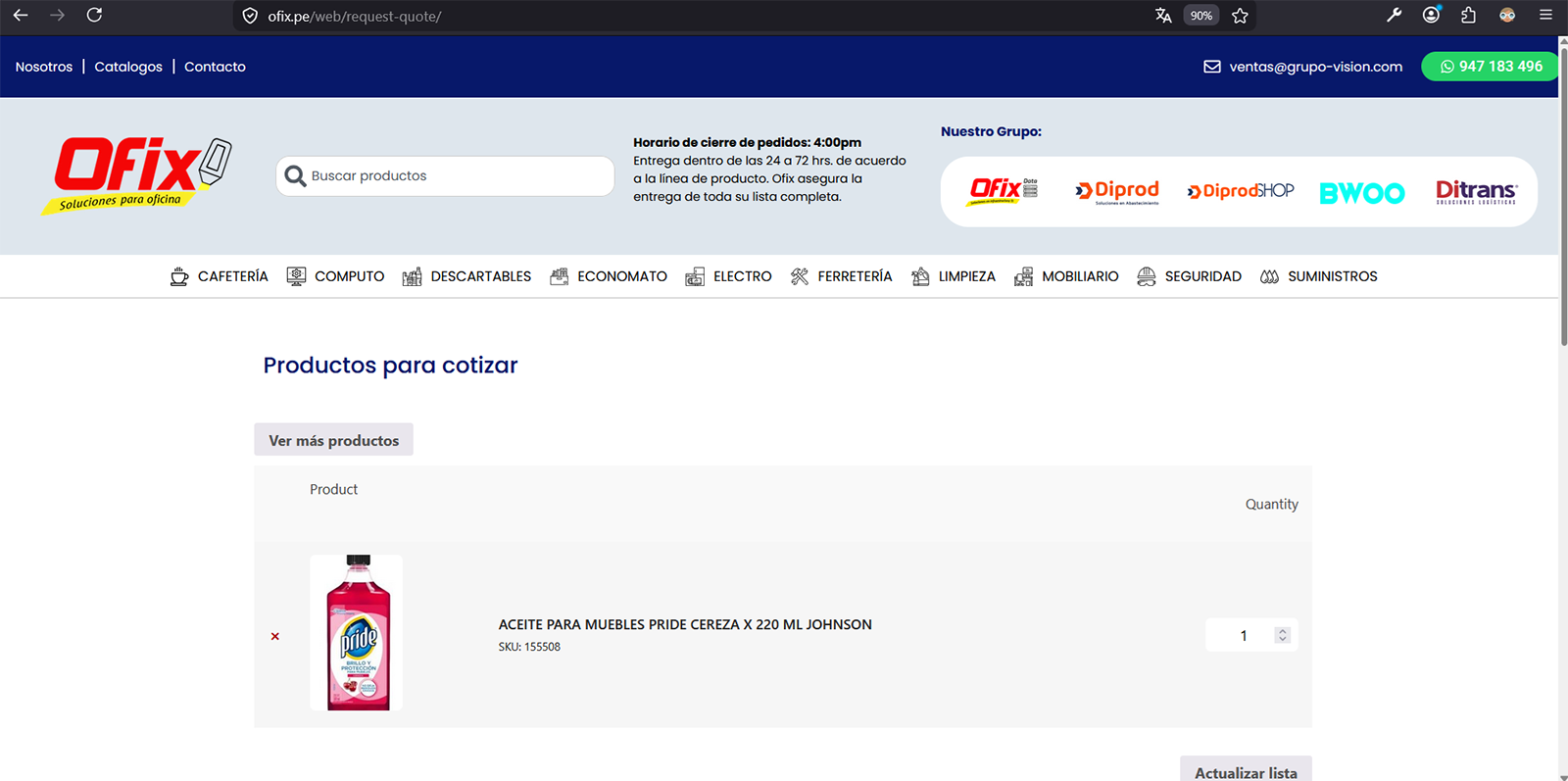Click the address bar URL
The image size is (1568, 781).
355,17
